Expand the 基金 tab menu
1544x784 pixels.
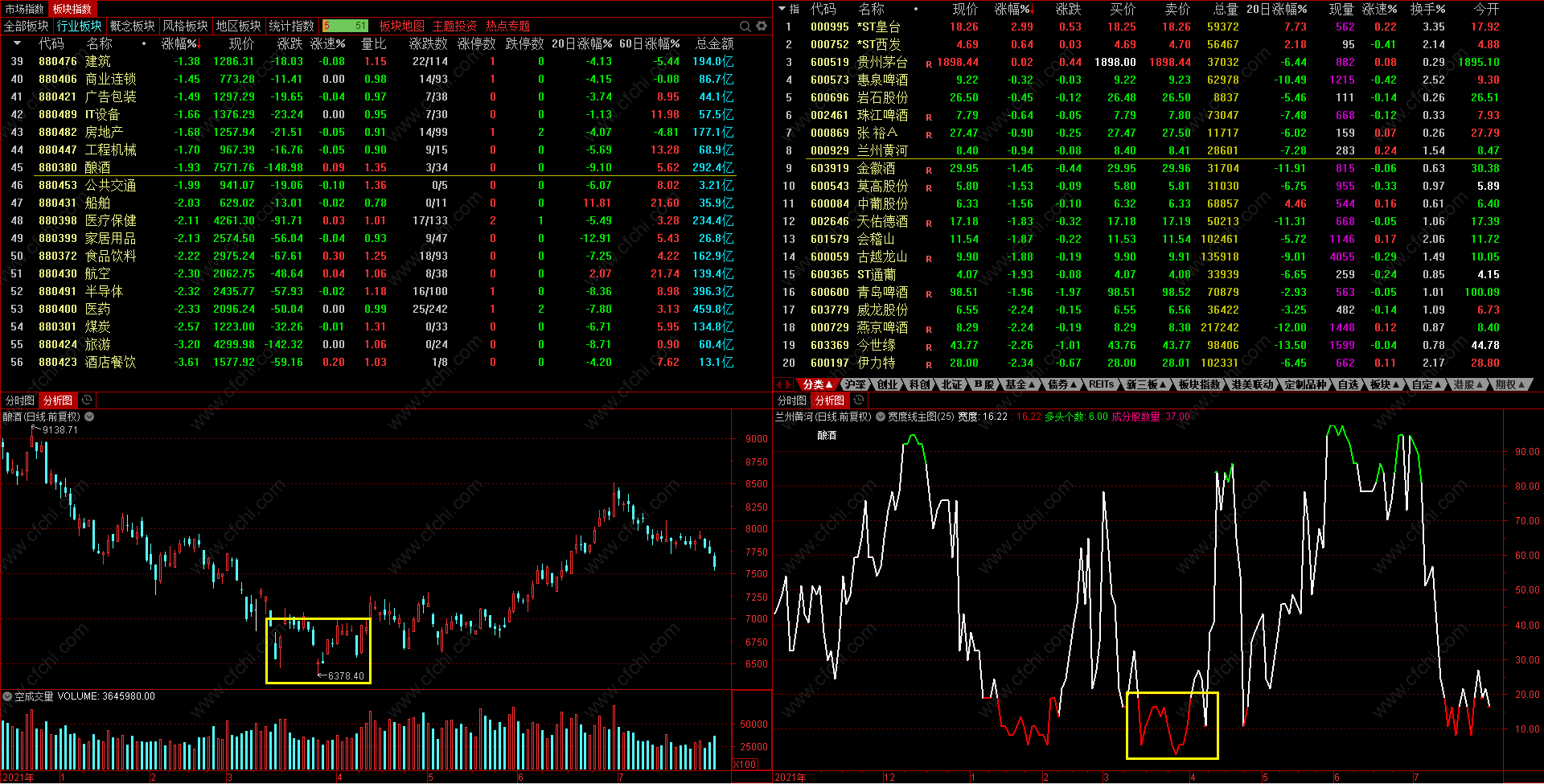[x=1020, y=384]
